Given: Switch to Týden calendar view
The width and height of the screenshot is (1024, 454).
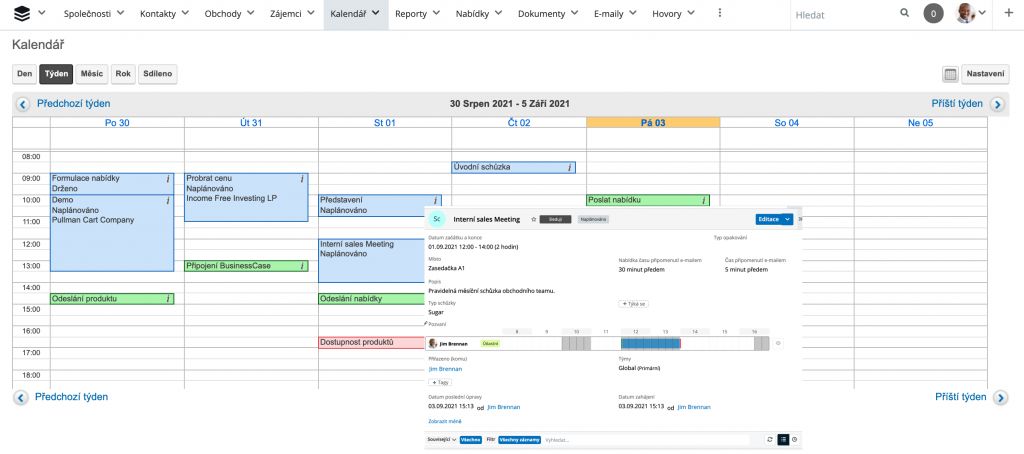Looking at the screenshot, I should 56,74.
